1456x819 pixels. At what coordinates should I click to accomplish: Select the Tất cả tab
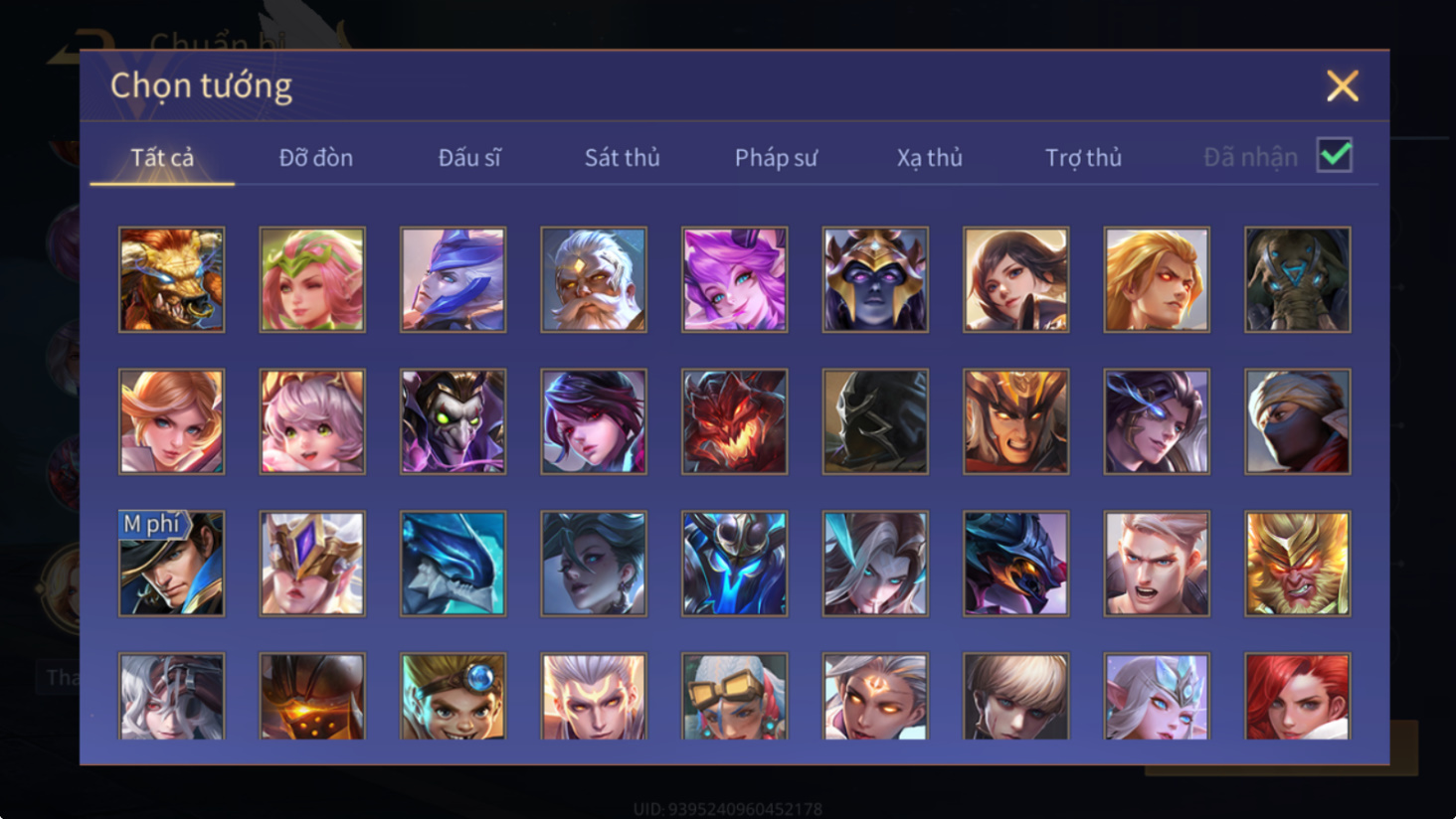coord(162,157)
